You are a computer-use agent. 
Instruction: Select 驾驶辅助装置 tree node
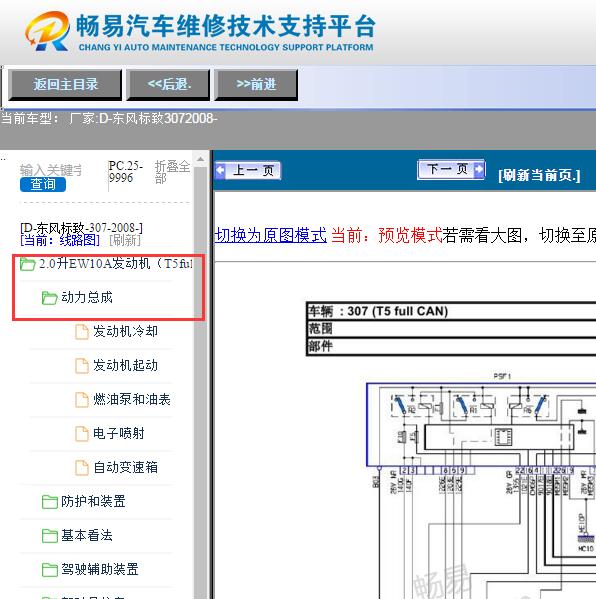[100, 569]
